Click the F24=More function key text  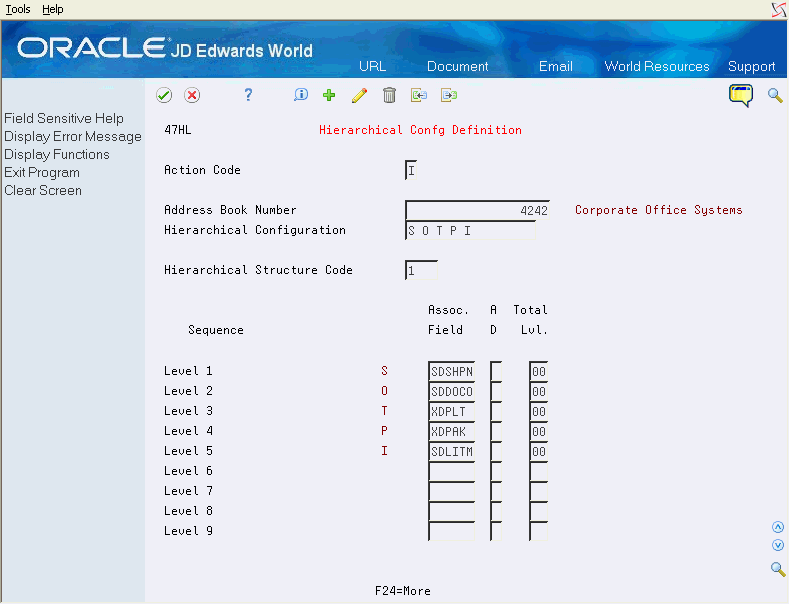pyautogui.click(x=403, y=591)
